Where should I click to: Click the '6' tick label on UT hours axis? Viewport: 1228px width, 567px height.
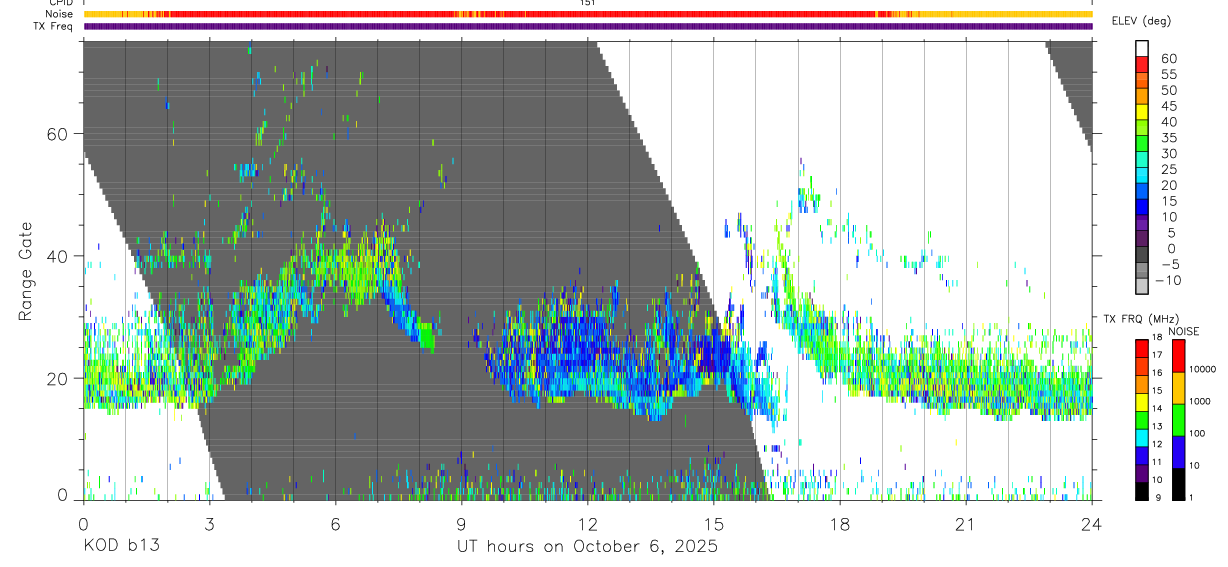pyautogui.click(x=335, y=523)
